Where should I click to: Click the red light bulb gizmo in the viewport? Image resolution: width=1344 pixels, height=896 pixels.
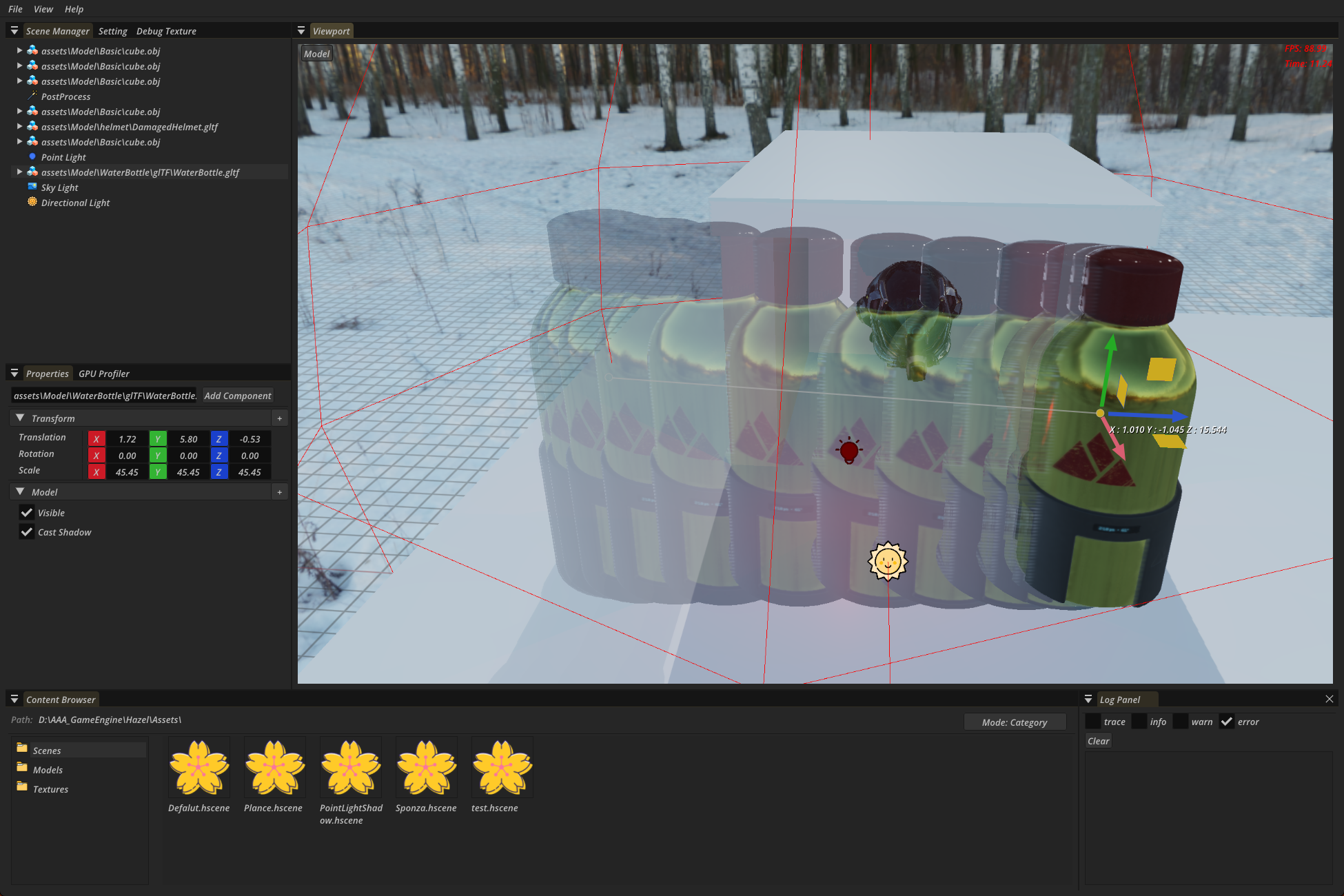849,451
